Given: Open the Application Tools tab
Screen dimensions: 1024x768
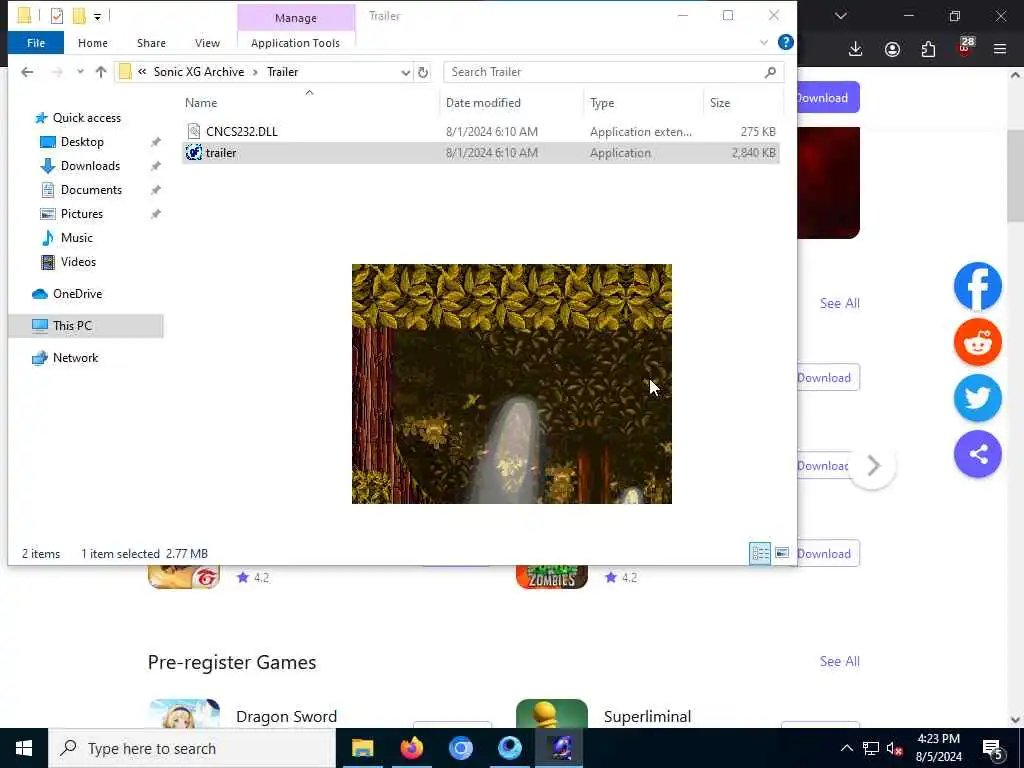Looking at the screenshot, I should pyautogui.click(x=295, y=43).
